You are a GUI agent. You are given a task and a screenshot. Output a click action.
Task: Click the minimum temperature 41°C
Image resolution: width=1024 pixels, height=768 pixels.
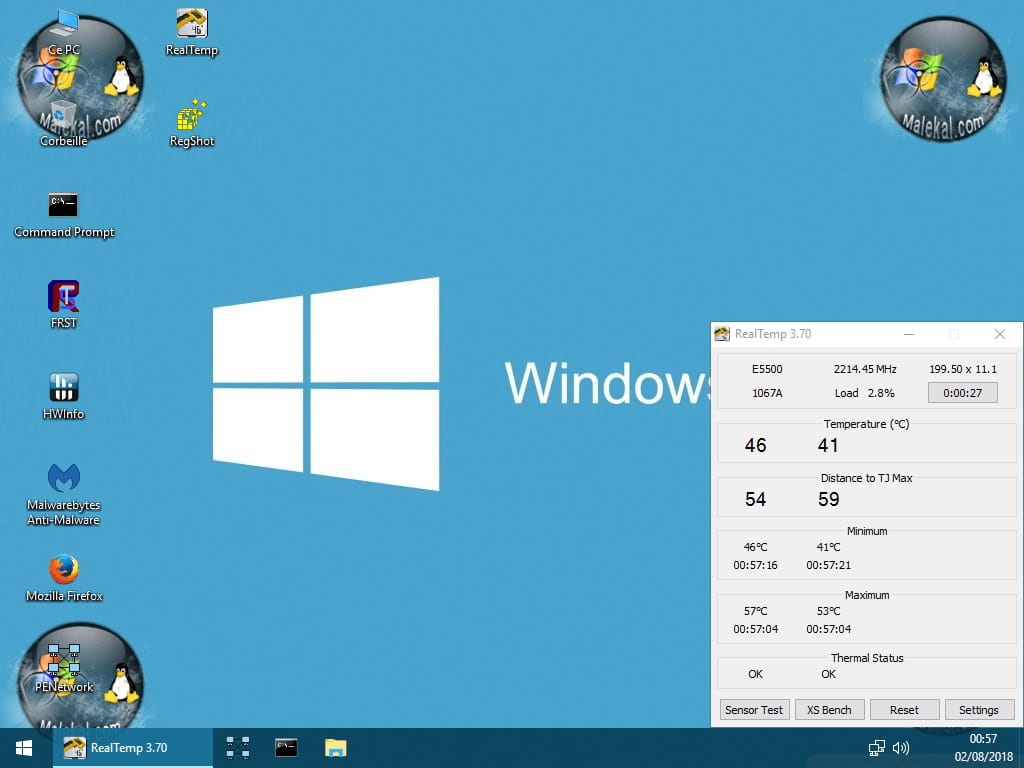[829, 547]
